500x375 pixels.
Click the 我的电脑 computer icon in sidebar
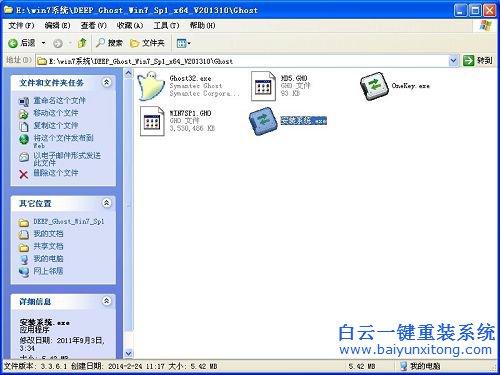pyautogui.click(x=24, y=260)
